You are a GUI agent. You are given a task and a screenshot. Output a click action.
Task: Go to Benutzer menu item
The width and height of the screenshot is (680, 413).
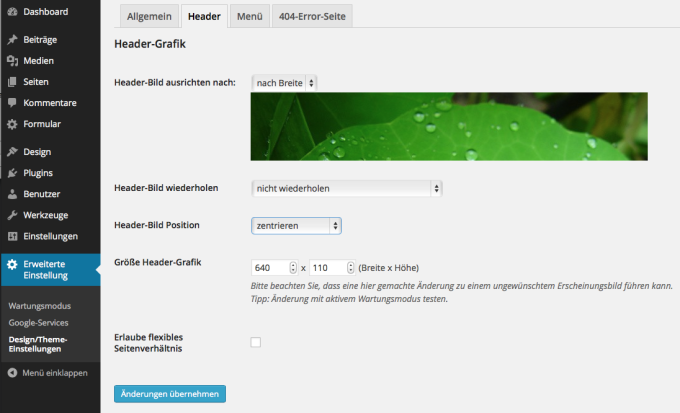(42, 194)
